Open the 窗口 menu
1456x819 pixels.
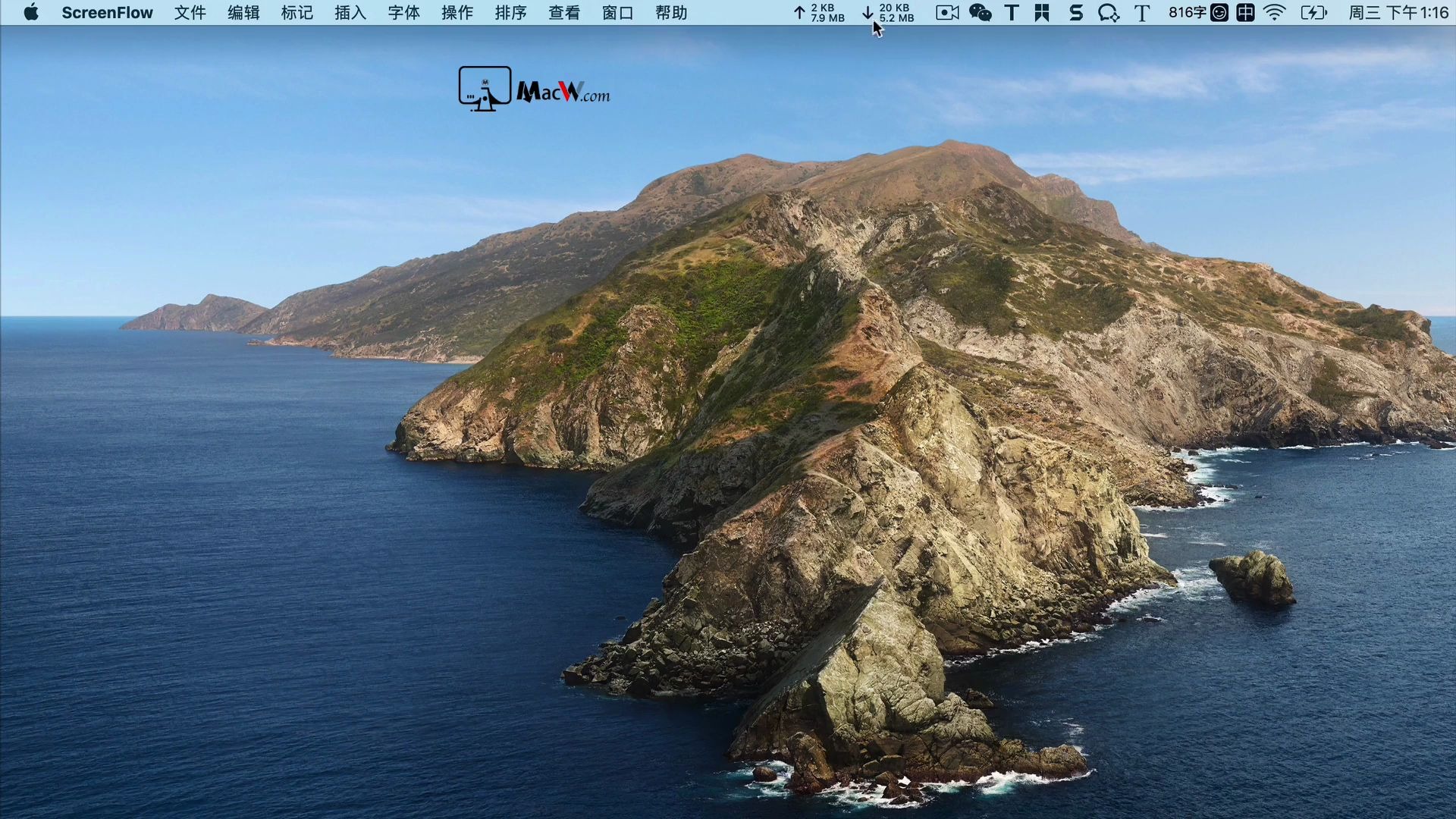[x=617, y=13]
